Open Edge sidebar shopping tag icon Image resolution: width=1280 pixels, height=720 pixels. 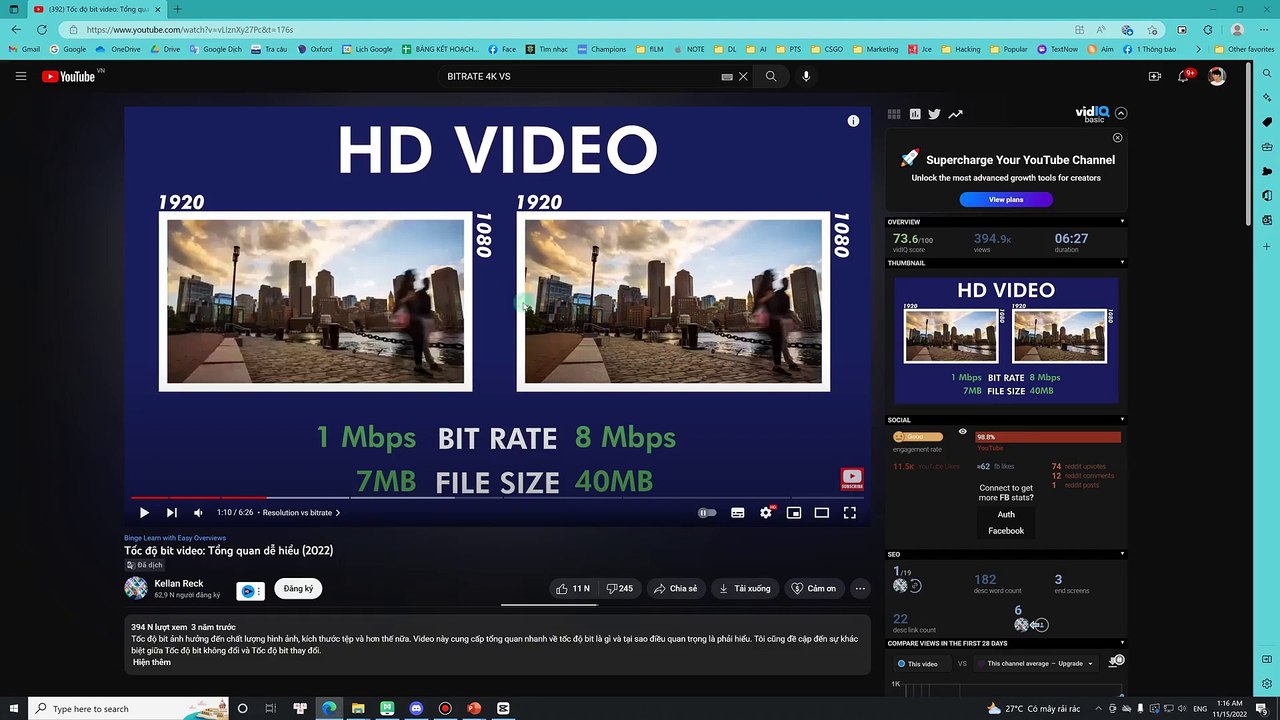tap(1267, 122)
